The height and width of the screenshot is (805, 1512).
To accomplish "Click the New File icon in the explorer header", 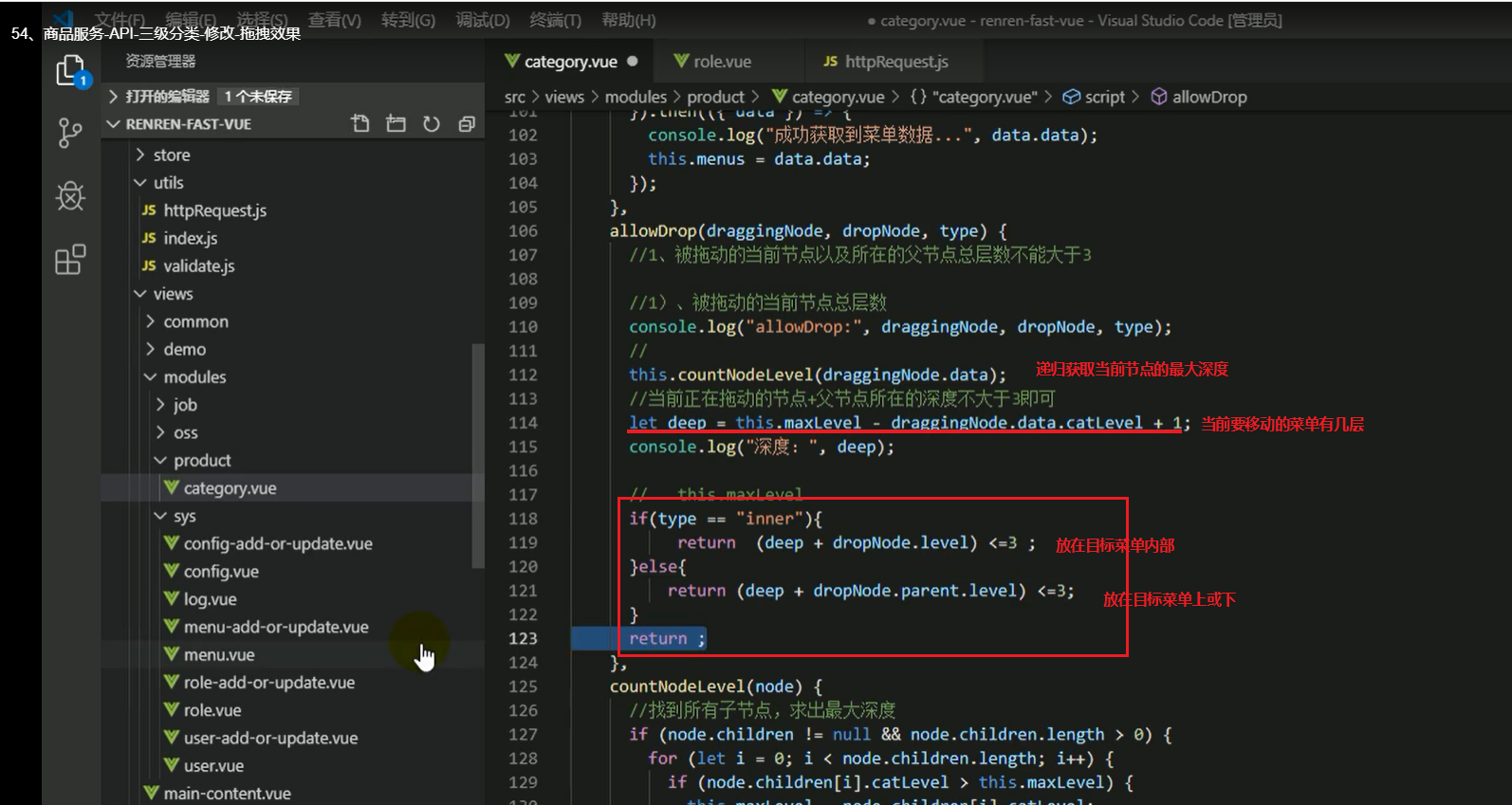I will [360, 123].
